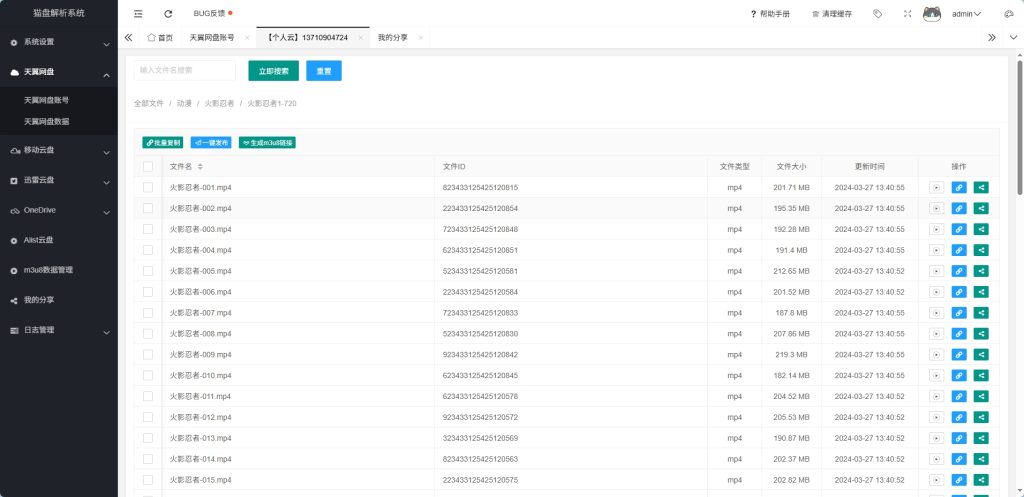The width and height of the screenshot is (1024, 497).
Task: Click the green share icon for 火影忍者-005.mp4
Action: pyautogui.click(x=981, y=271)
